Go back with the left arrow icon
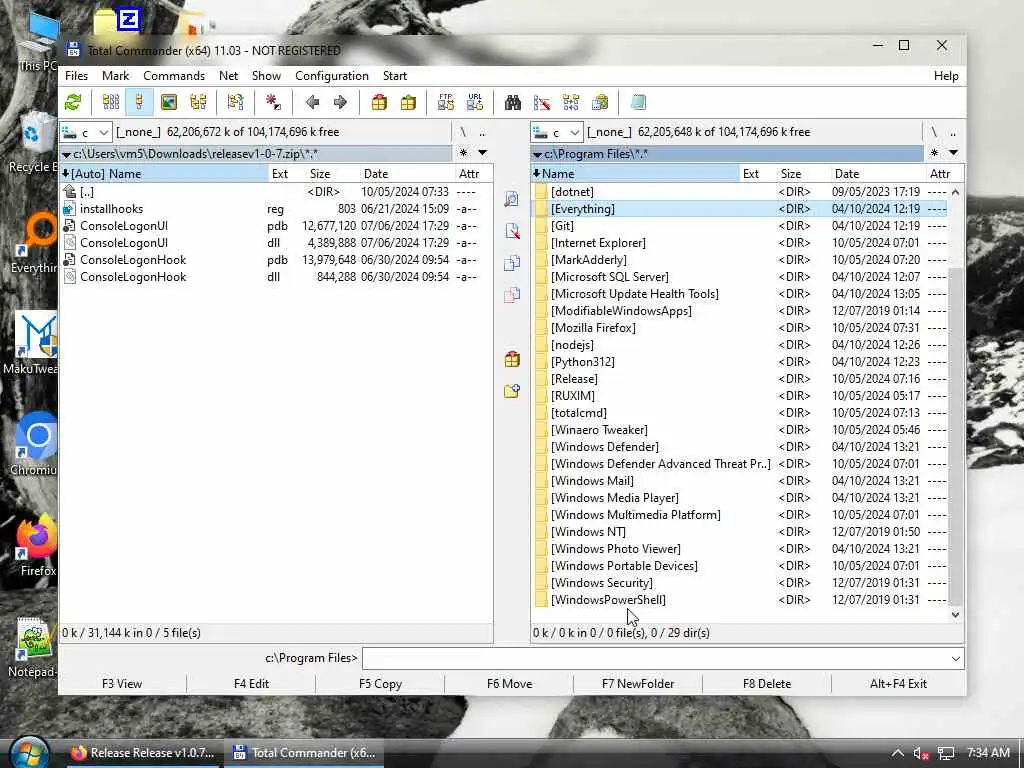 coord(312,103)
